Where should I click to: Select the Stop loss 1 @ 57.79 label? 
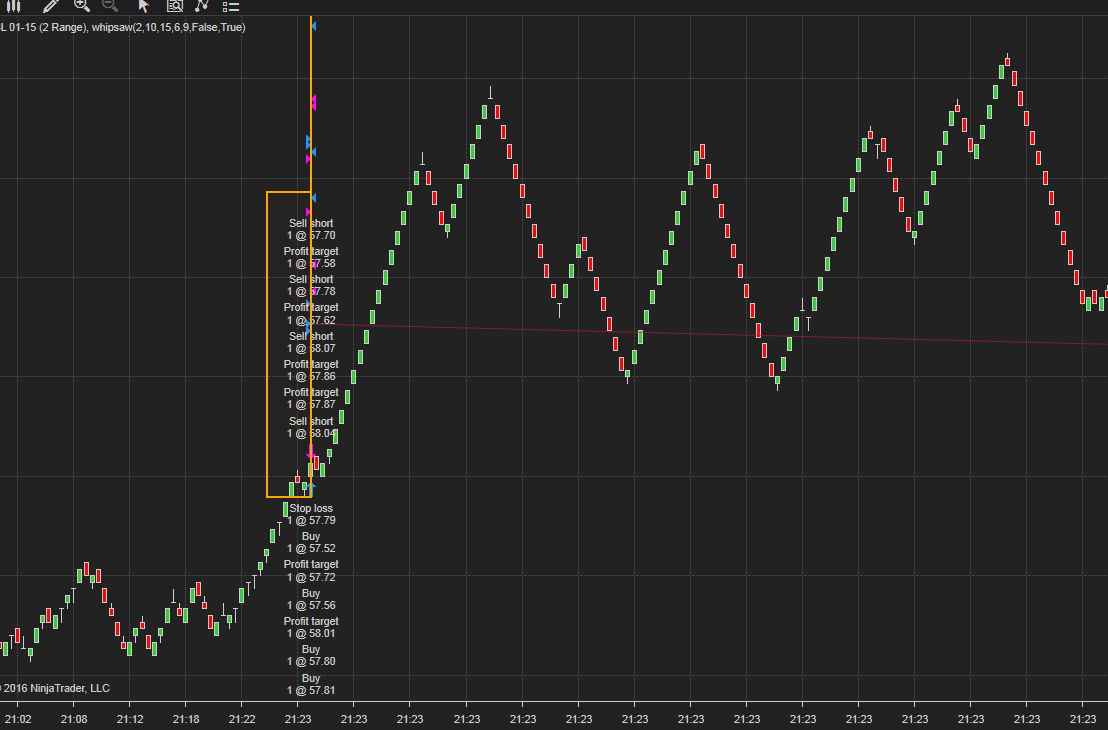(x=311, y=514)
